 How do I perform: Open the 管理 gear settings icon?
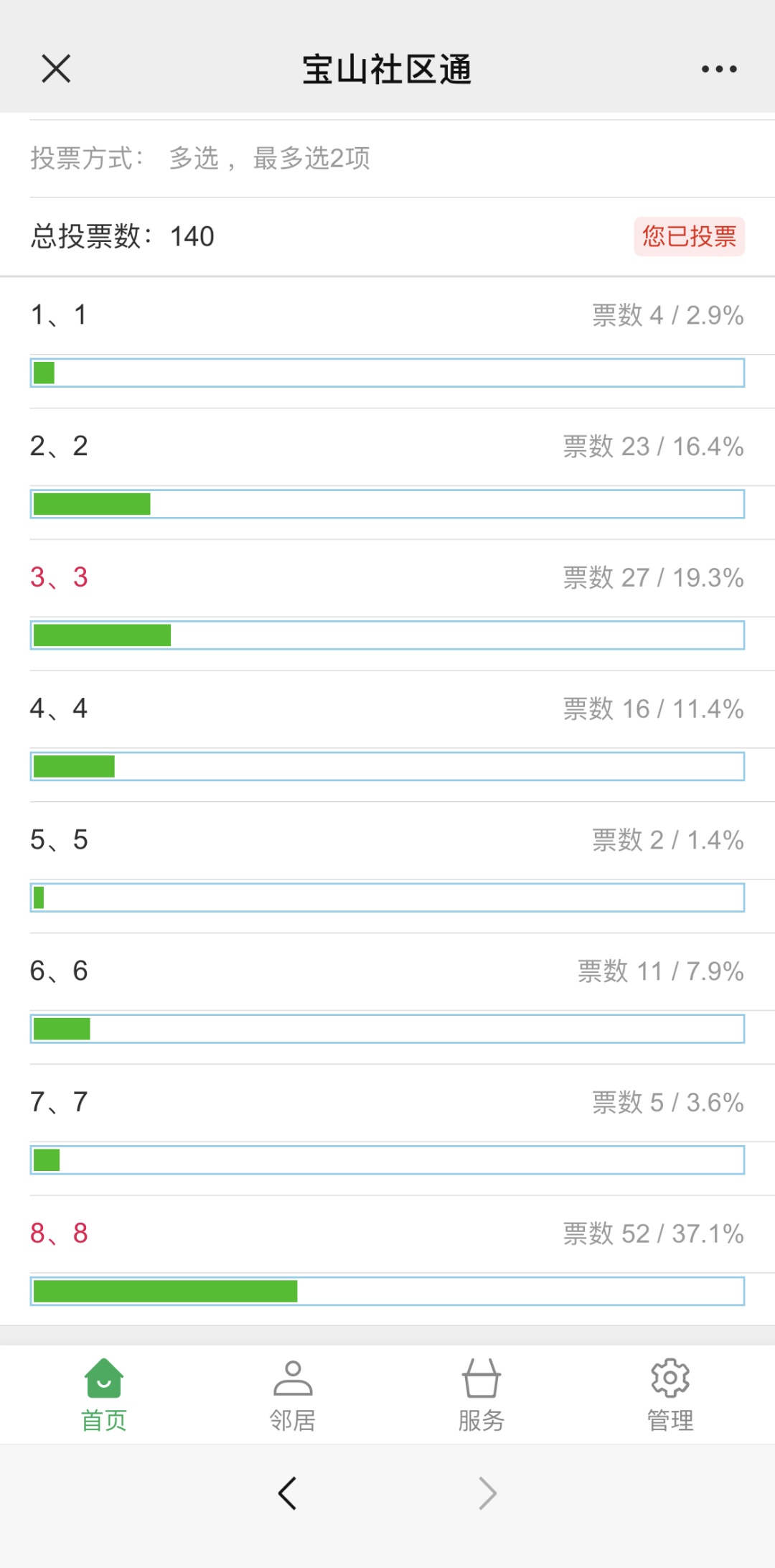[670, 1378]
